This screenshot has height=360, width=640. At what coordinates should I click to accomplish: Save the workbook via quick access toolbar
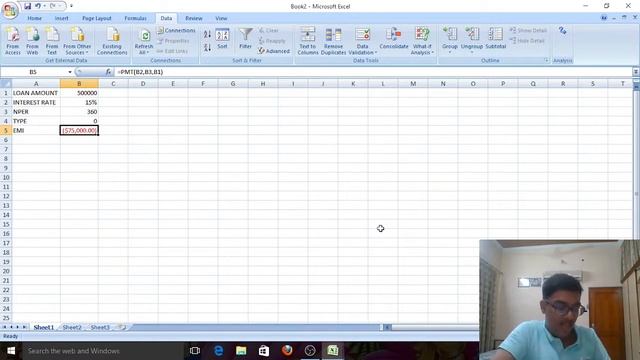(x=27, y=6)
